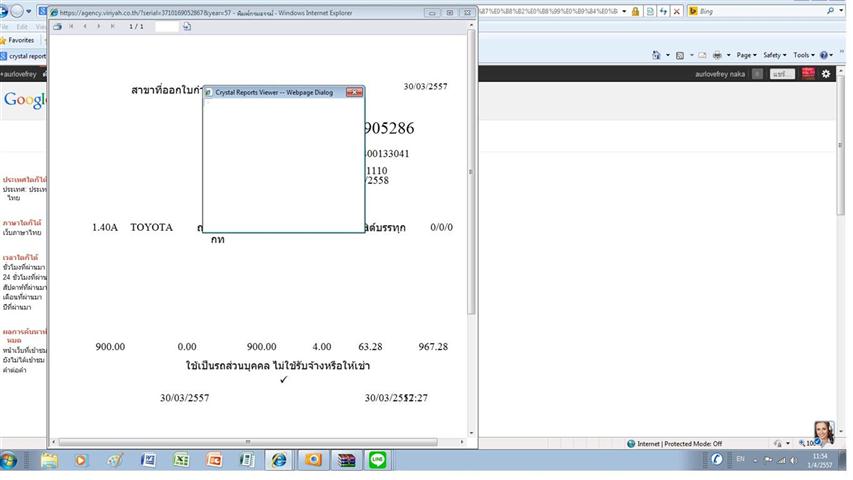The width and height of the screenshot is (853, 480).
Task: Go to the first report page
Action: pyautogui.click(x=71, y=26)
